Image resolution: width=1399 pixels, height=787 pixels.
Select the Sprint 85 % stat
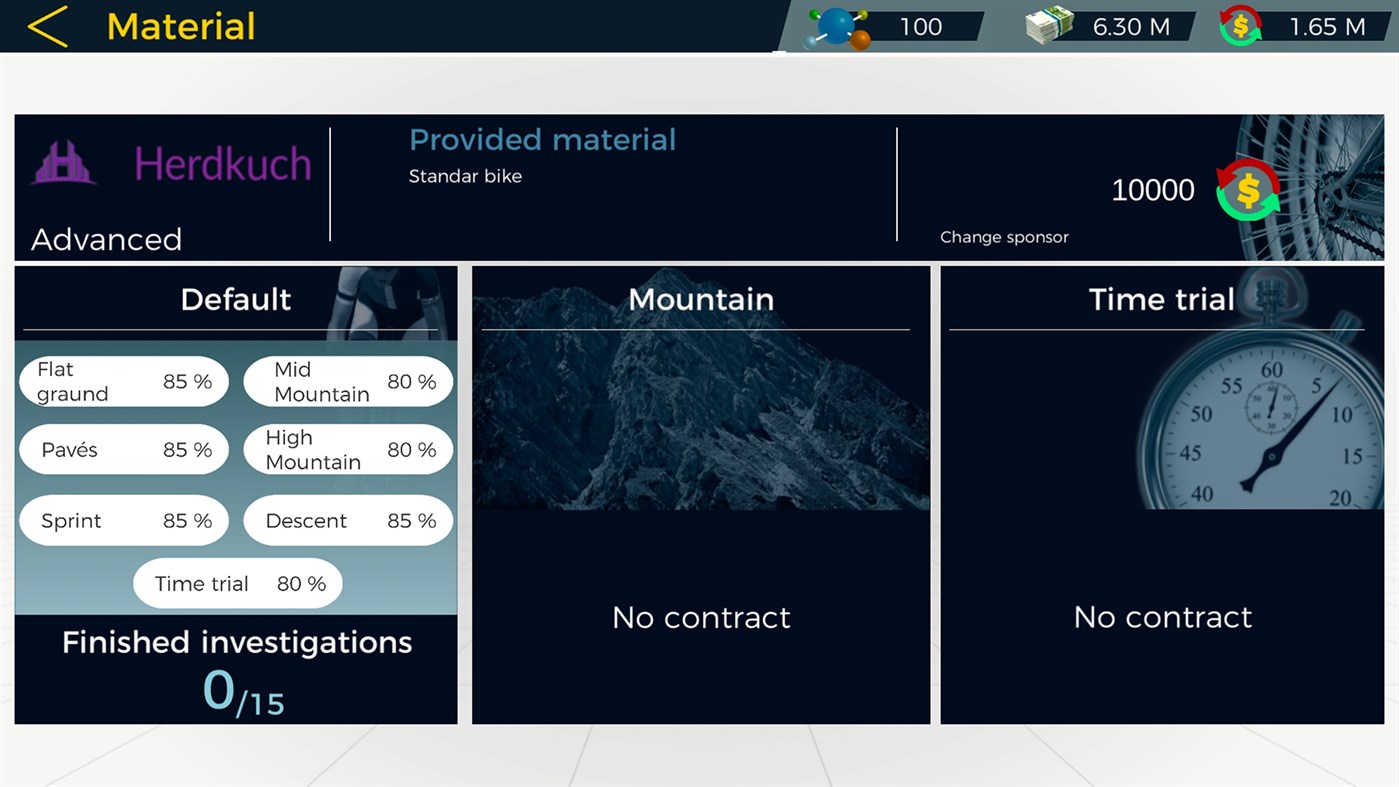pyautogui.click(x=124, y=520)
